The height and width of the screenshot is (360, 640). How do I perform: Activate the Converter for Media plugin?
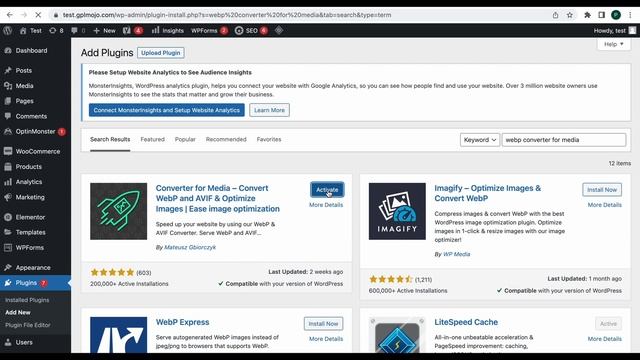pyautogui.click(x=327, y=189)
